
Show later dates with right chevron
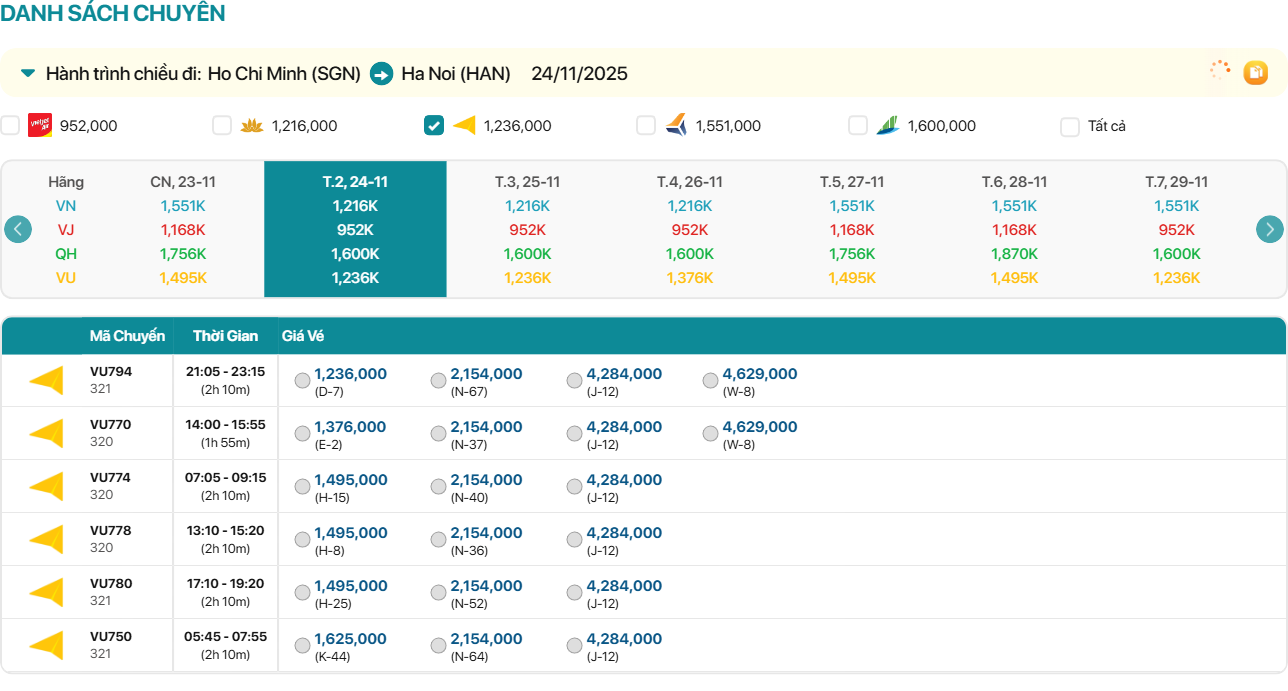(x=1269, y=229)
